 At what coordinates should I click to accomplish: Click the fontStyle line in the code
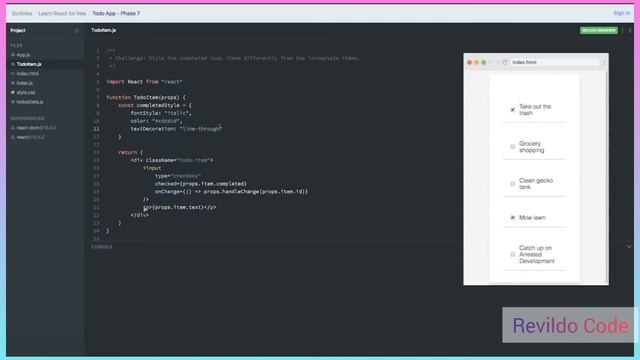(x=161, y=113)
